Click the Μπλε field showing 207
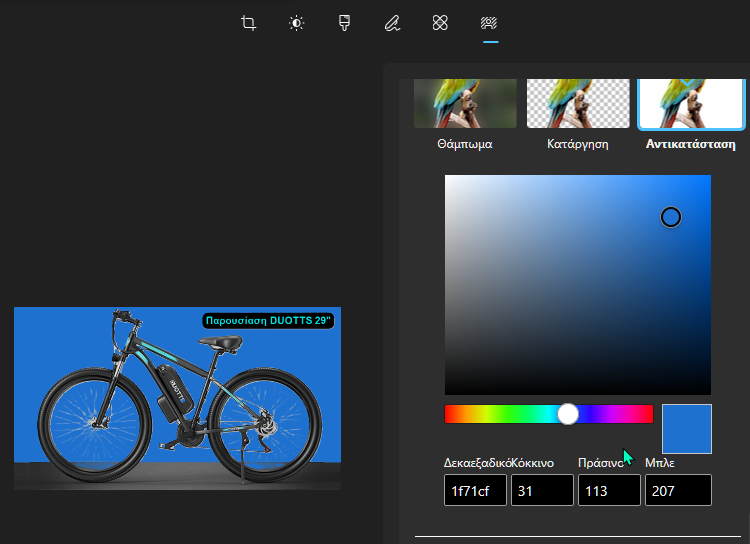Screen dimensions: 750x544 678,490
